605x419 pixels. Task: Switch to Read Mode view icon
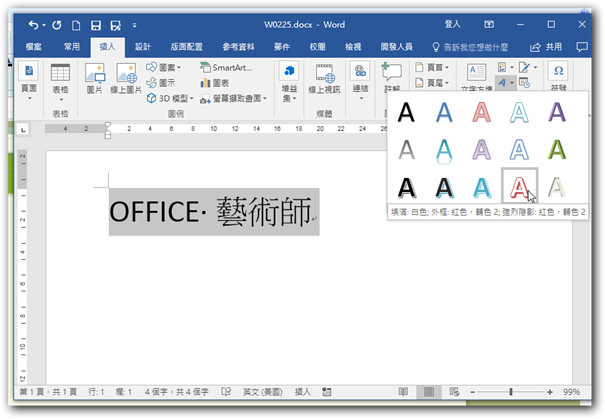click(403, 392)
